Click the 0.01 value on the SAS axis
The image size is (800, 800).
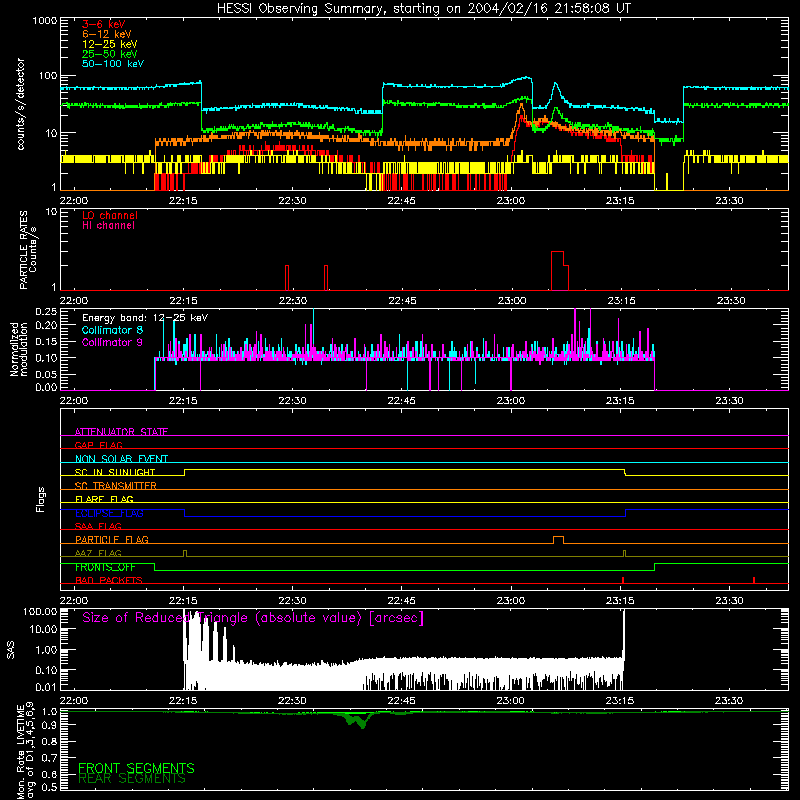[x=46, y=687]
